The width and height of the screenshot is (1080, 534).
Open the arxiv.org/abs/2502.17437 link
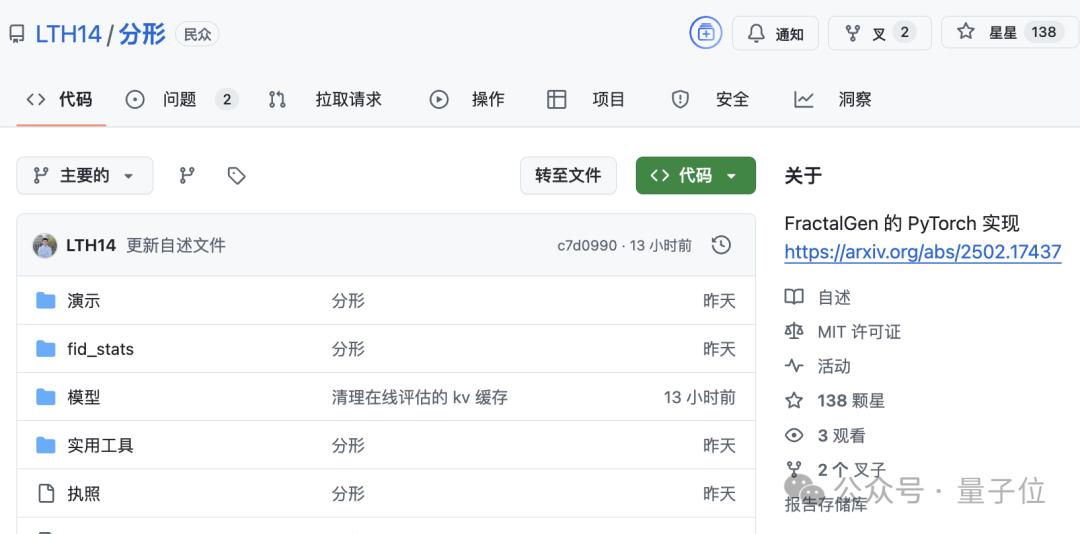922,252
